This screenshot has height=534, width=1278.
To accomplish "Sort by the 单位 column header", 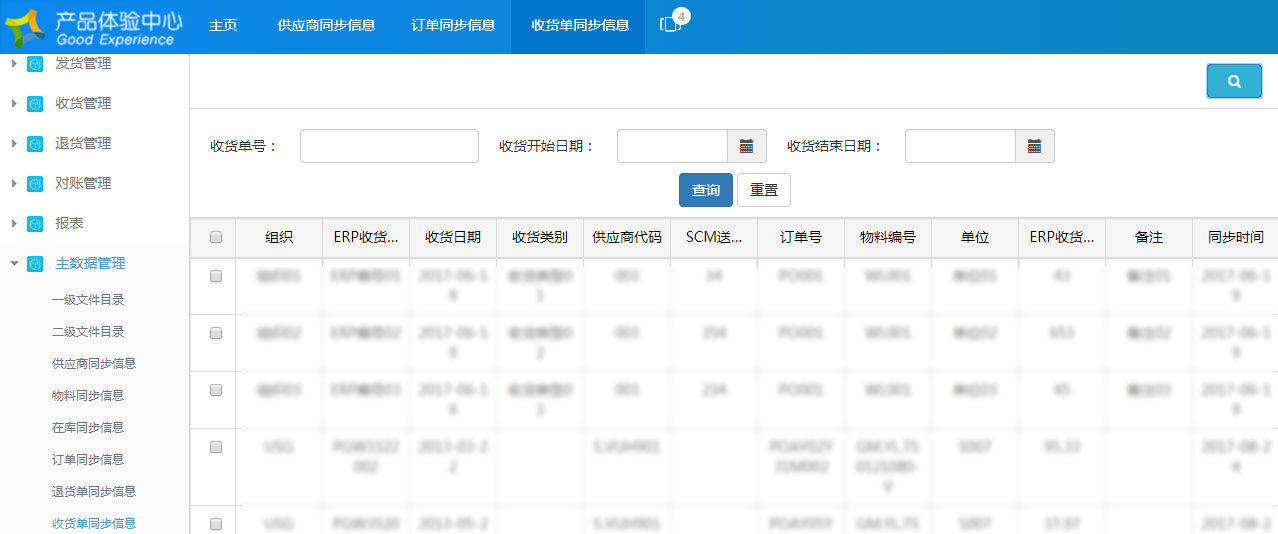I will coord(975,238).
